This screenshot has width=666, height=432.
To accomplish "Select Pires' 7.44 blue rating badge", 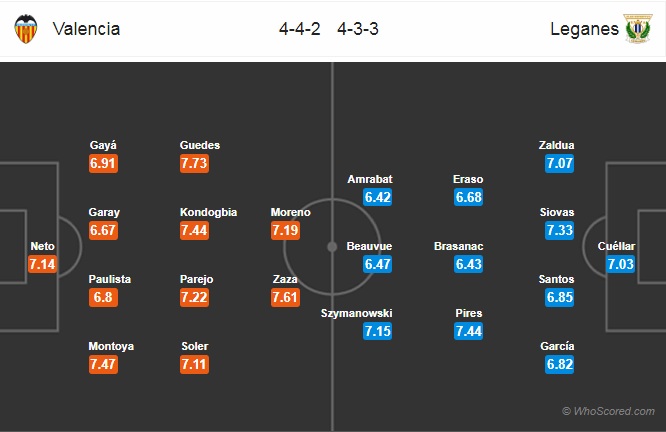I will pos(468,331).
